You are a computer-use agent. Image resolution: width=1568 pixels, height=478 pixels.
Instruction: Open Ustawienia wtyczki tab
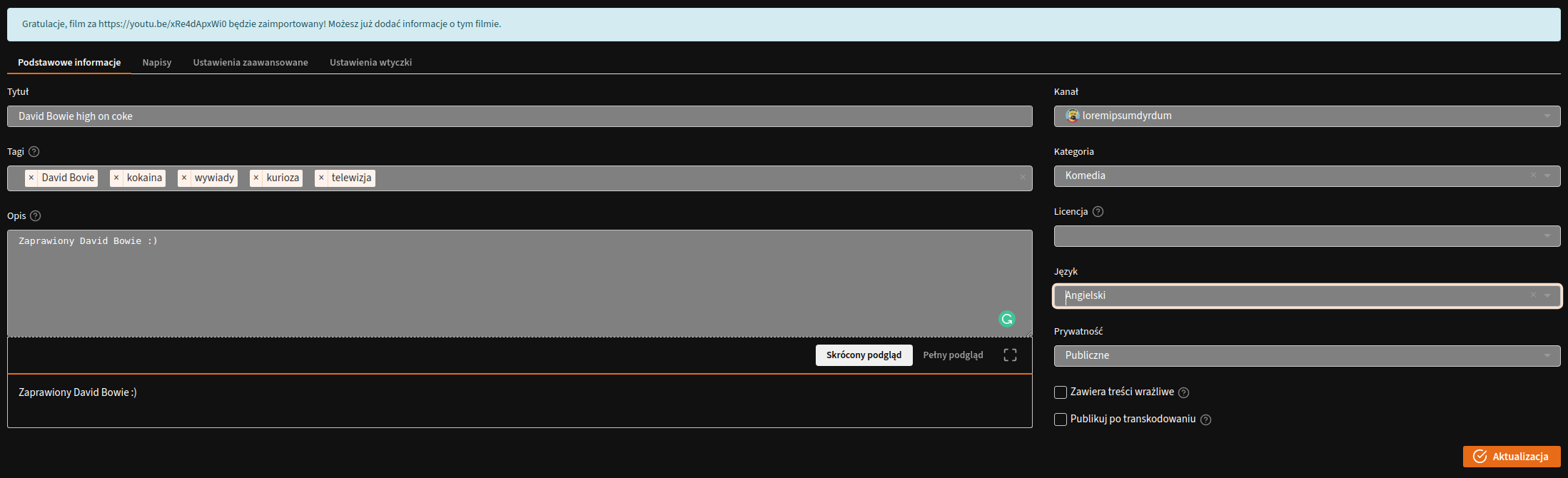(x=370, y=63)
